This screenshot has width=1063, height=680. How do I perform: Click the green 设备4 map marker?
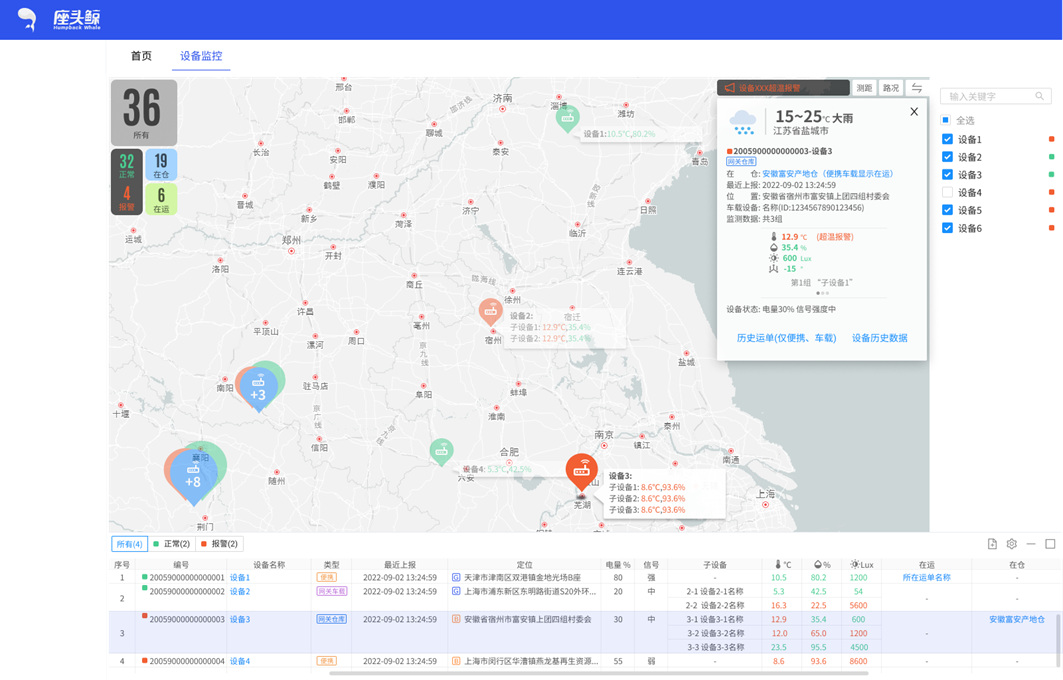(x=441, y=451)
